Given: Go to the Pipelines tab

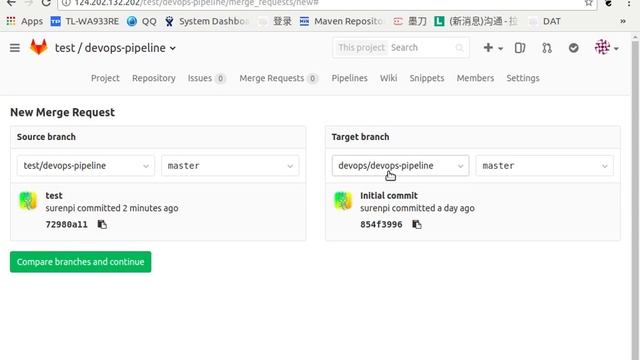Looking at the screenshot, I should pos(349,78).
